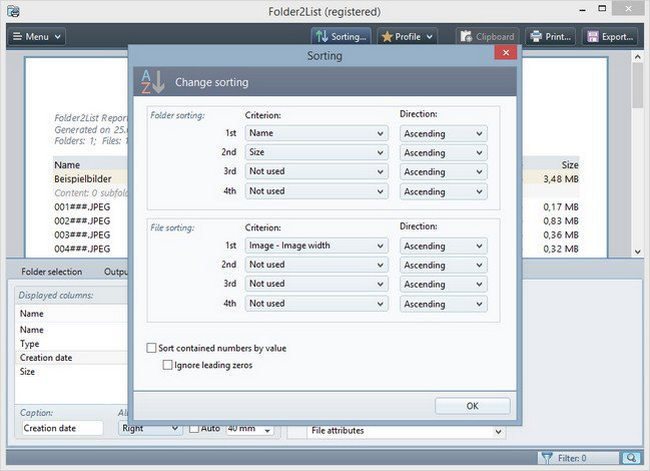Image resolution: width=650 pixels, height=471 pixels.
Task: Open folder sorting 2nd criterion Size dropdown
Action: pos(316,152)
